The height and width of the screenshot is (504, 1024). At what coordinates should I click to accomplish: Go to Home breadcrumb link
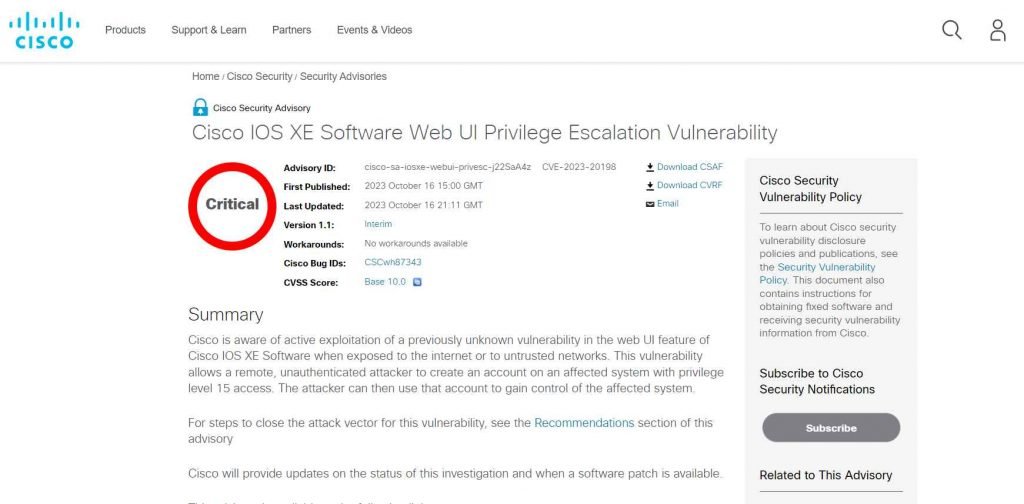coord(205,76)
